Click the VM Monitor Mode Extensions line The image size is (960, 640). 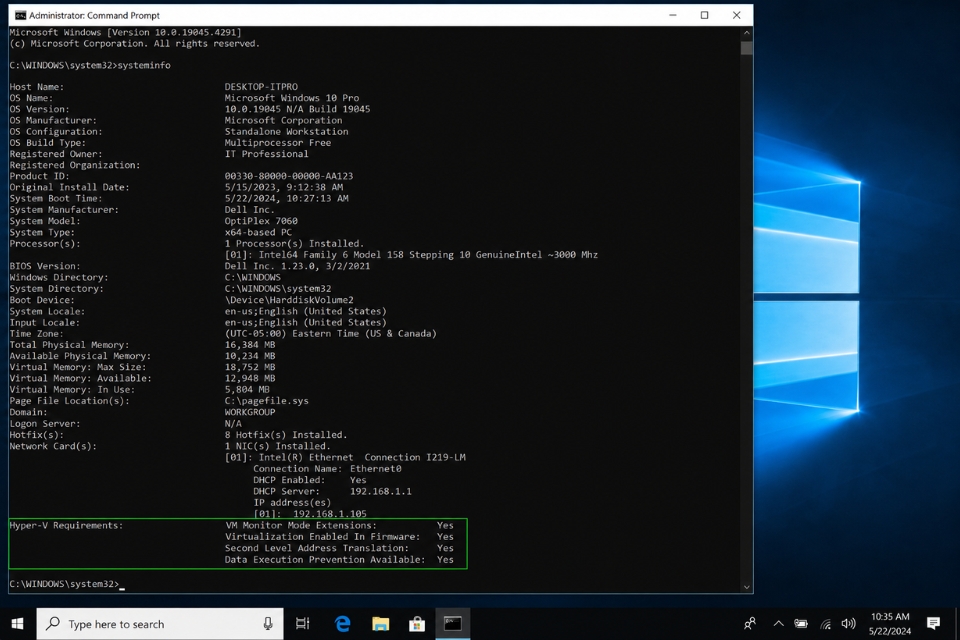pos(339,525)
